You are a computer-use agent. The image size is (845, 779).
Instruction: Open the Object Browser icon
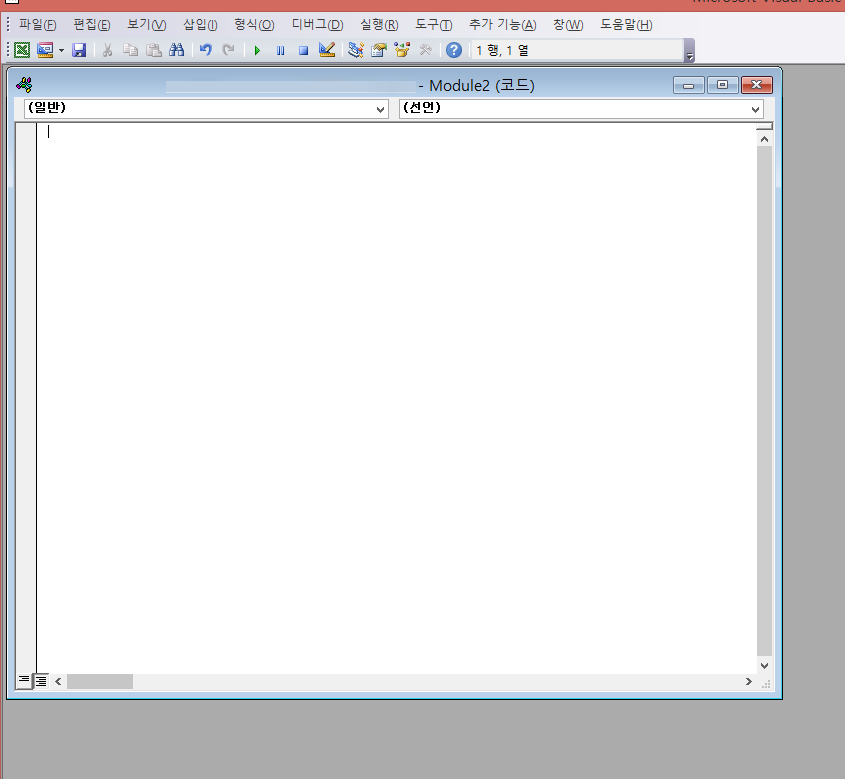[402, 50]
